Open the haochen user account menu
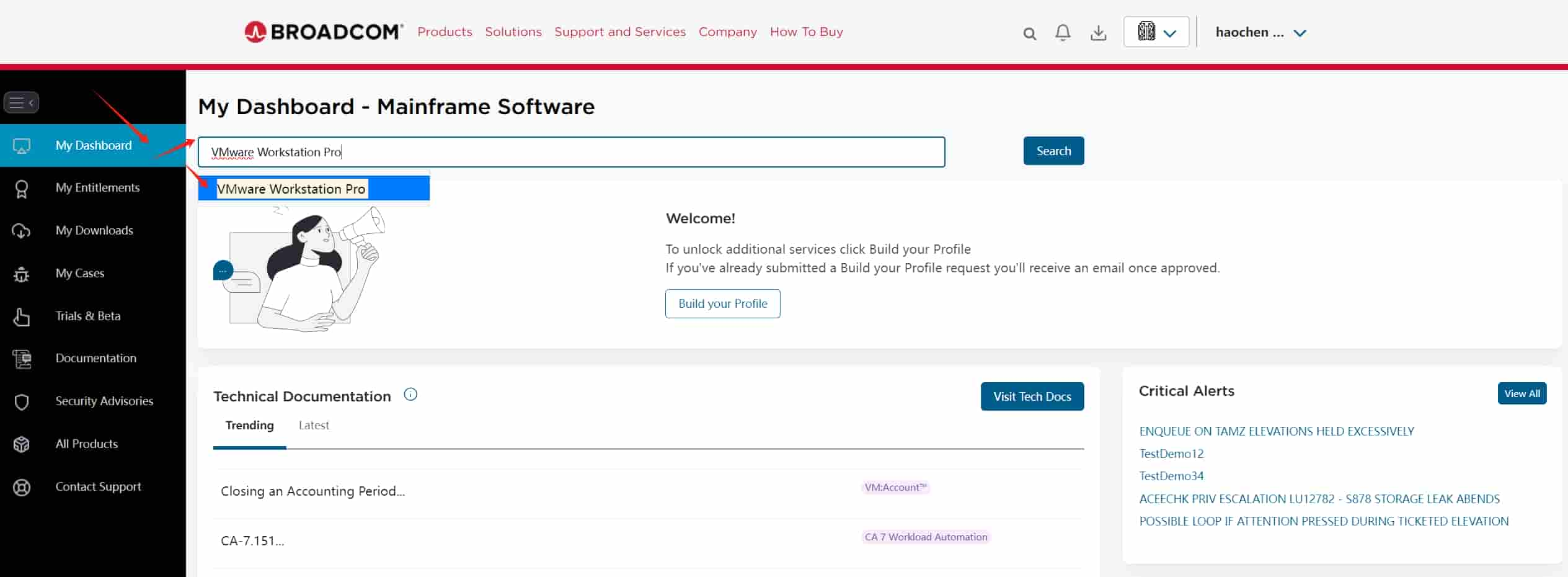This screenshot has height=577, width=1568. (x=1260, y=32)
